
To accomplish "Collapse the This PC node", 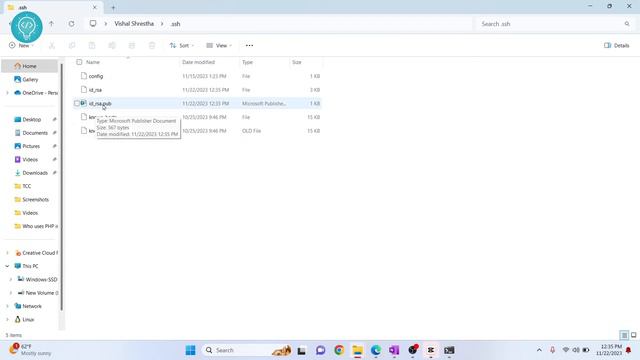I will pyautogui.click(x=7, y=266).
